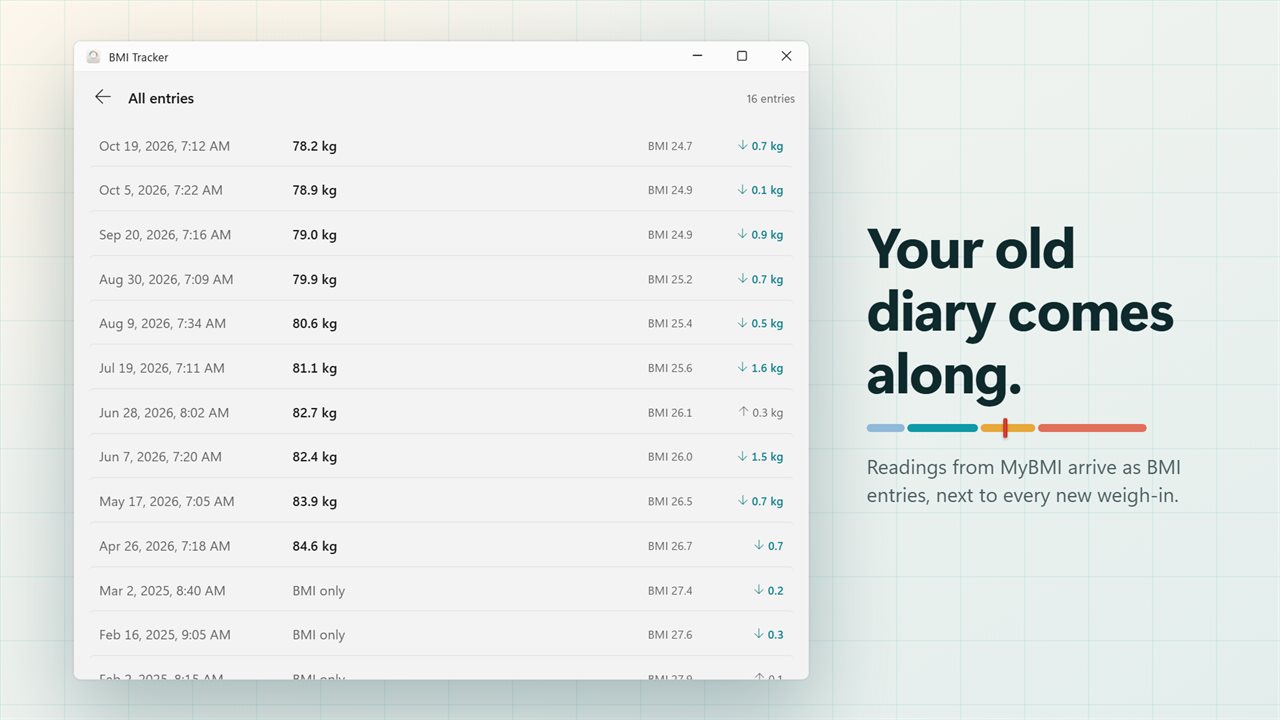This screenshot has width=1280, height=720.
Task: Select the Aug 30, 2026, 7:09 AM row
Action: (x=441, y=279)
